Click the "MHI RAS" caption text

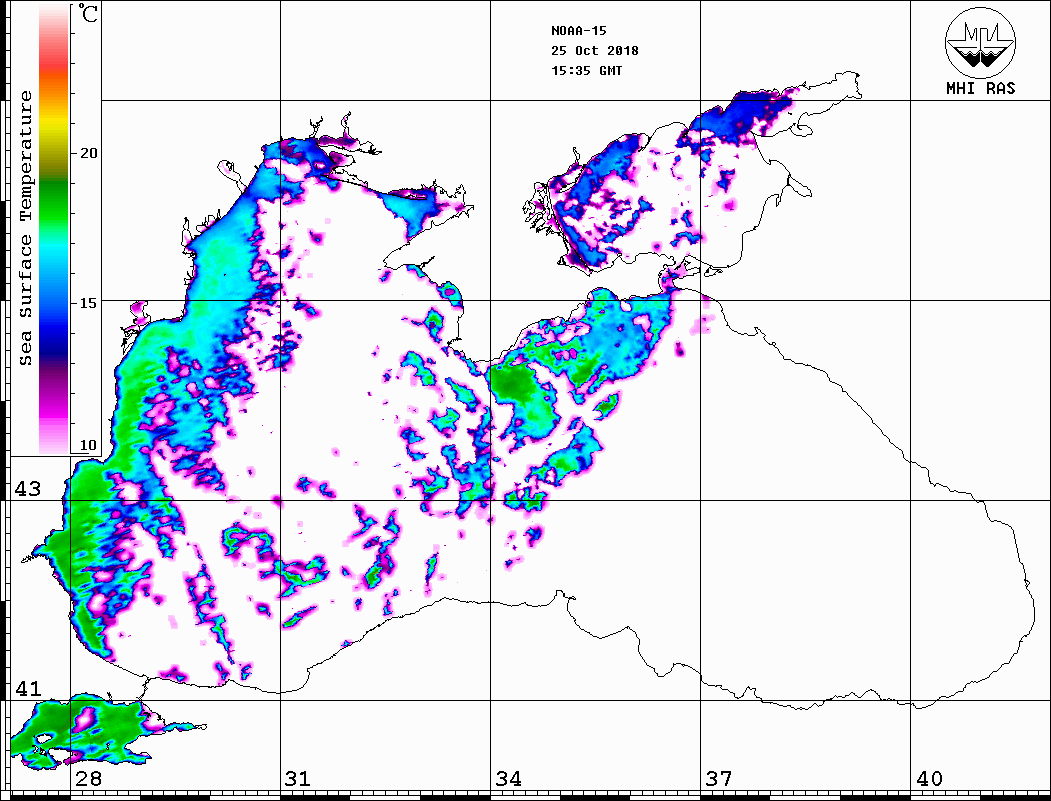[x=980, y=88]
